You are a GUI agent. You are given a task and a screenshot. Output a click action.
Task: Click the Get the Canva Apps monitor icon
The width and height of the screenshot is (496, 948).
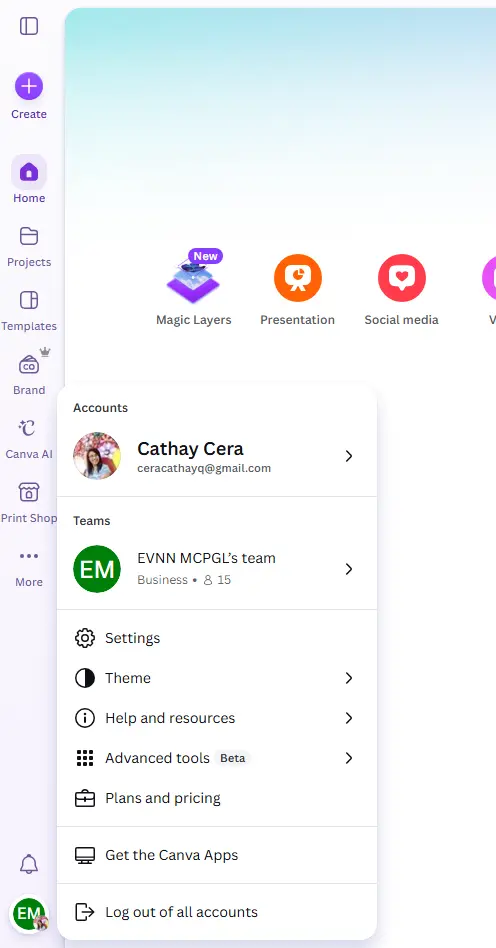(85, 855)
